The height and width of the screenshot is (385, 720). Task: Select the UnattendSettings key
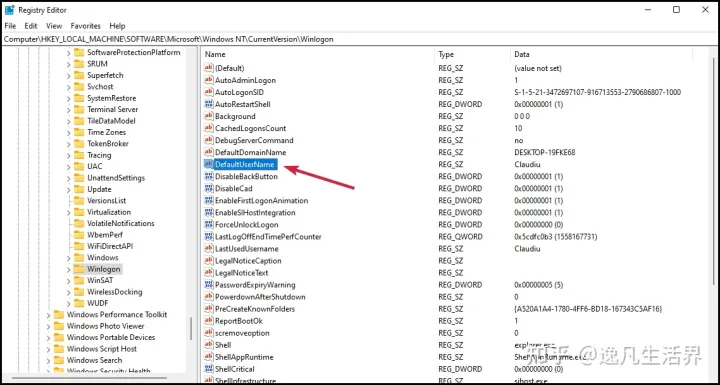(116, 178)
